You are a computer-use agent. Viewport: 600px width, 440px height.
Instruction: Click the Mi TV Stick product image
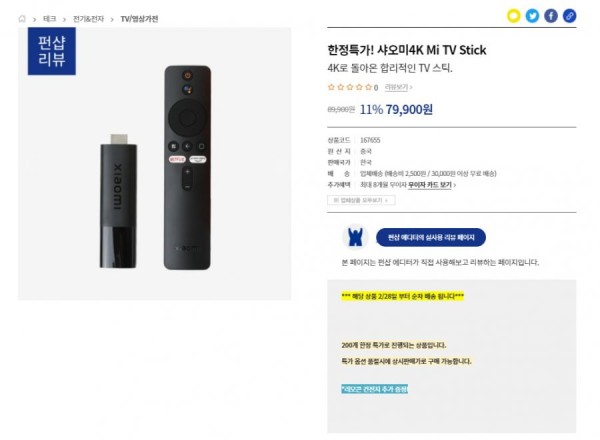coord(155,164)
